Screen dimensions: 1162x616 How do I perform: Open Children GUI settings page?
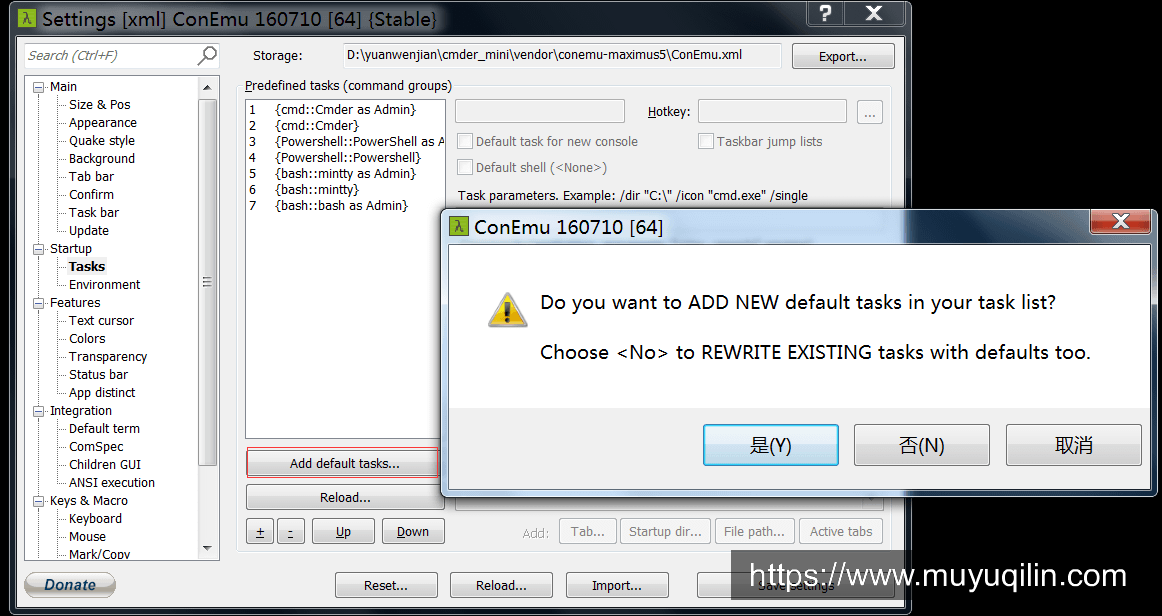(x=104, y=465)
